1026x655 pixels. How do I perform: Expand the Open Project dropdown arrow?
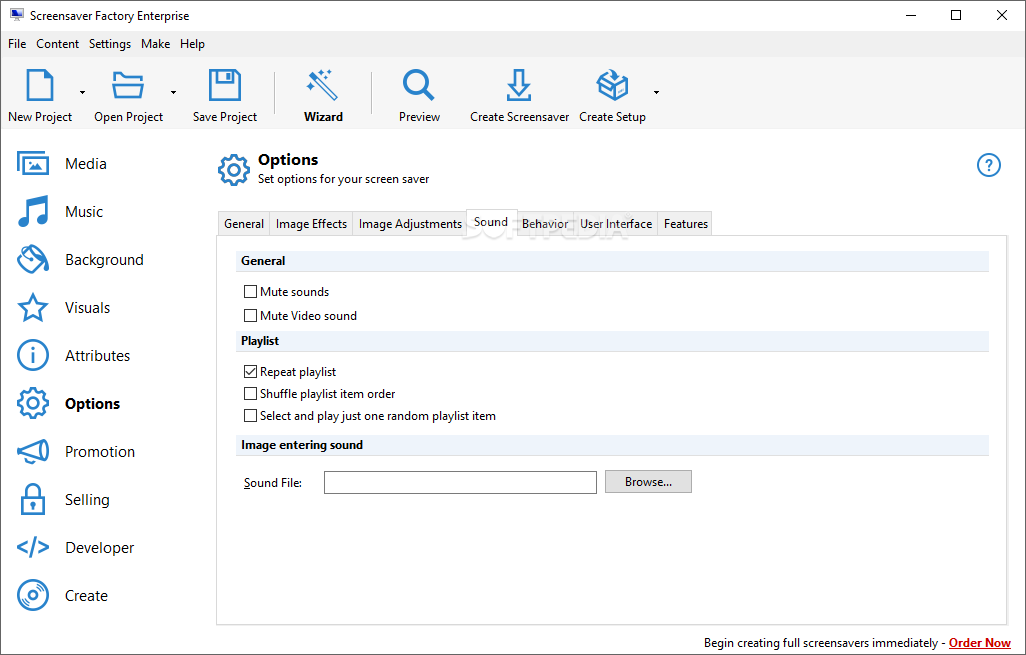[173, 92]
